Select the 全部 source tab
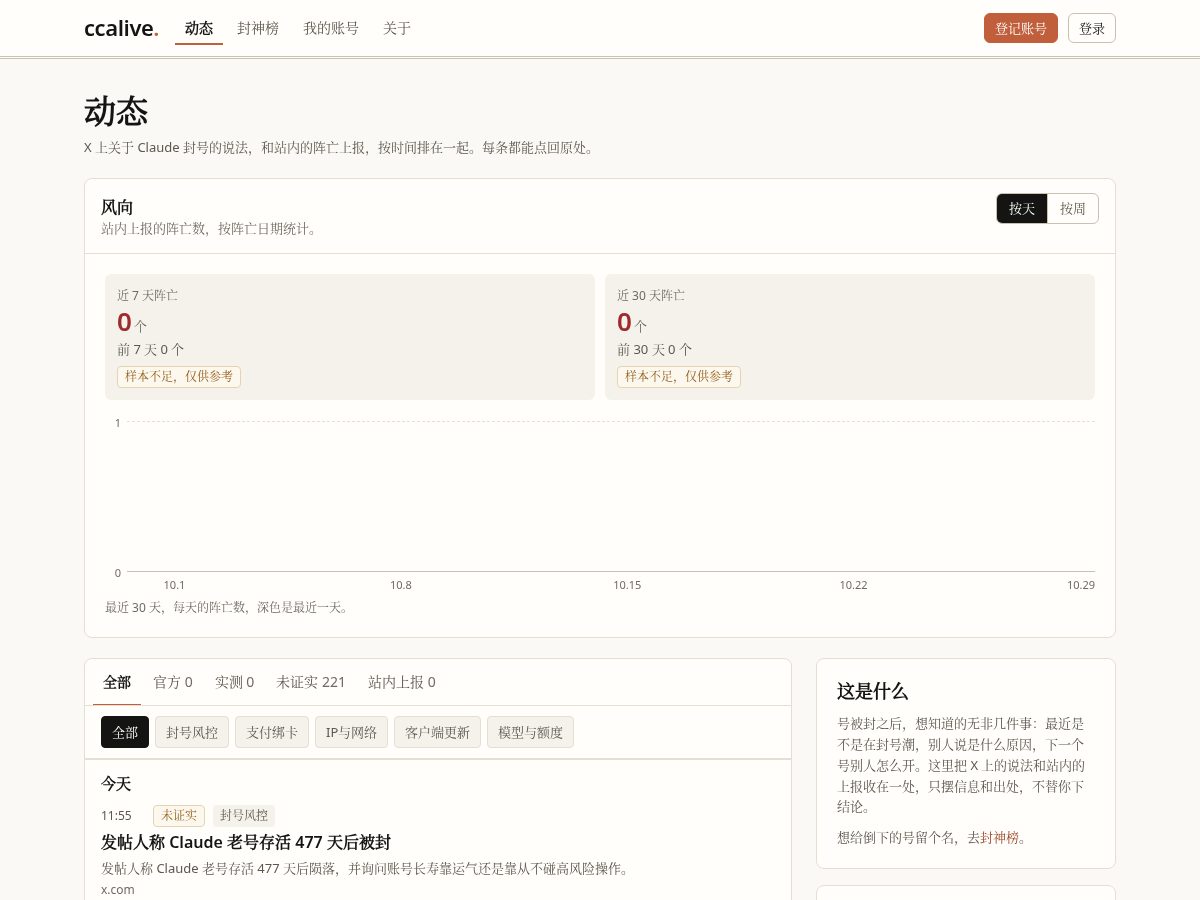1200x900 pixels. coord(117,682)
